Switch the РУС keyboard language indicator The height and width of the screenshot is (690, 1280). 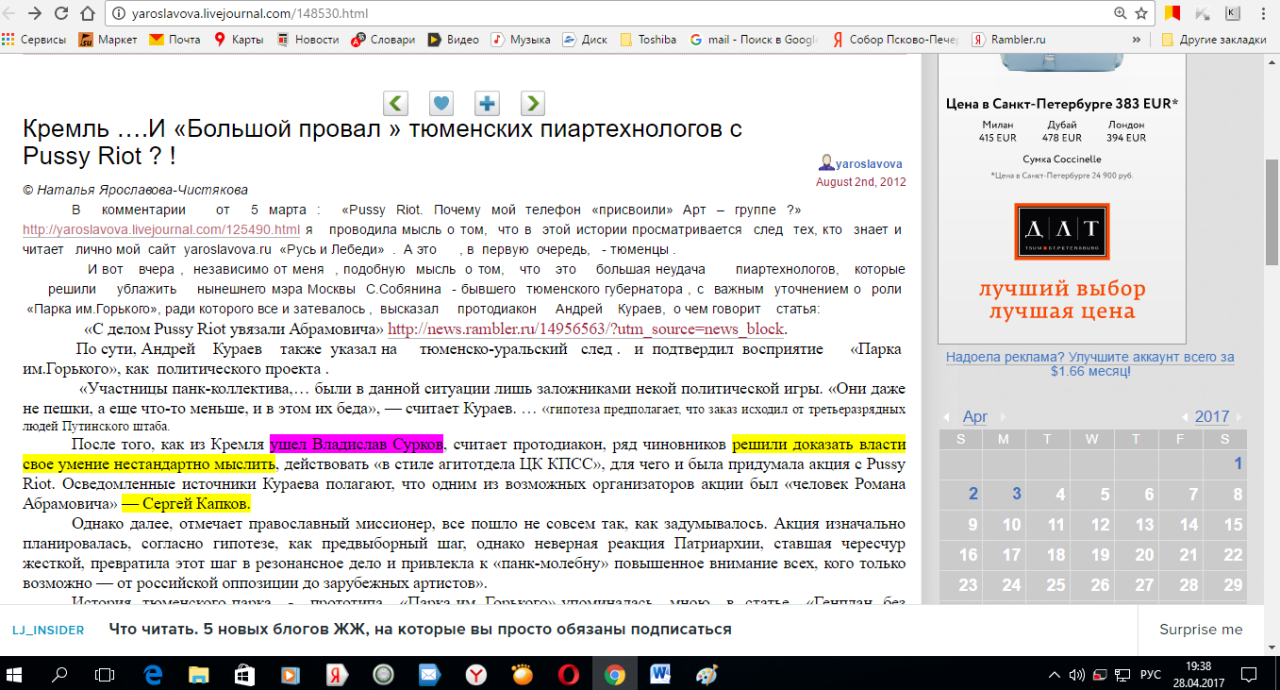coord(1150,674)
